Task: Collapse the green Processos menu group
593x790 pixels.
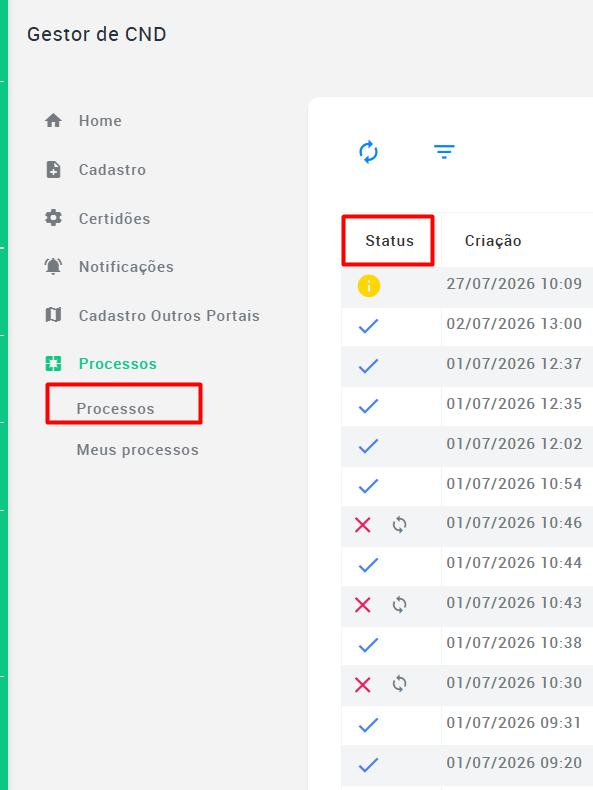Action: (117, 364)
